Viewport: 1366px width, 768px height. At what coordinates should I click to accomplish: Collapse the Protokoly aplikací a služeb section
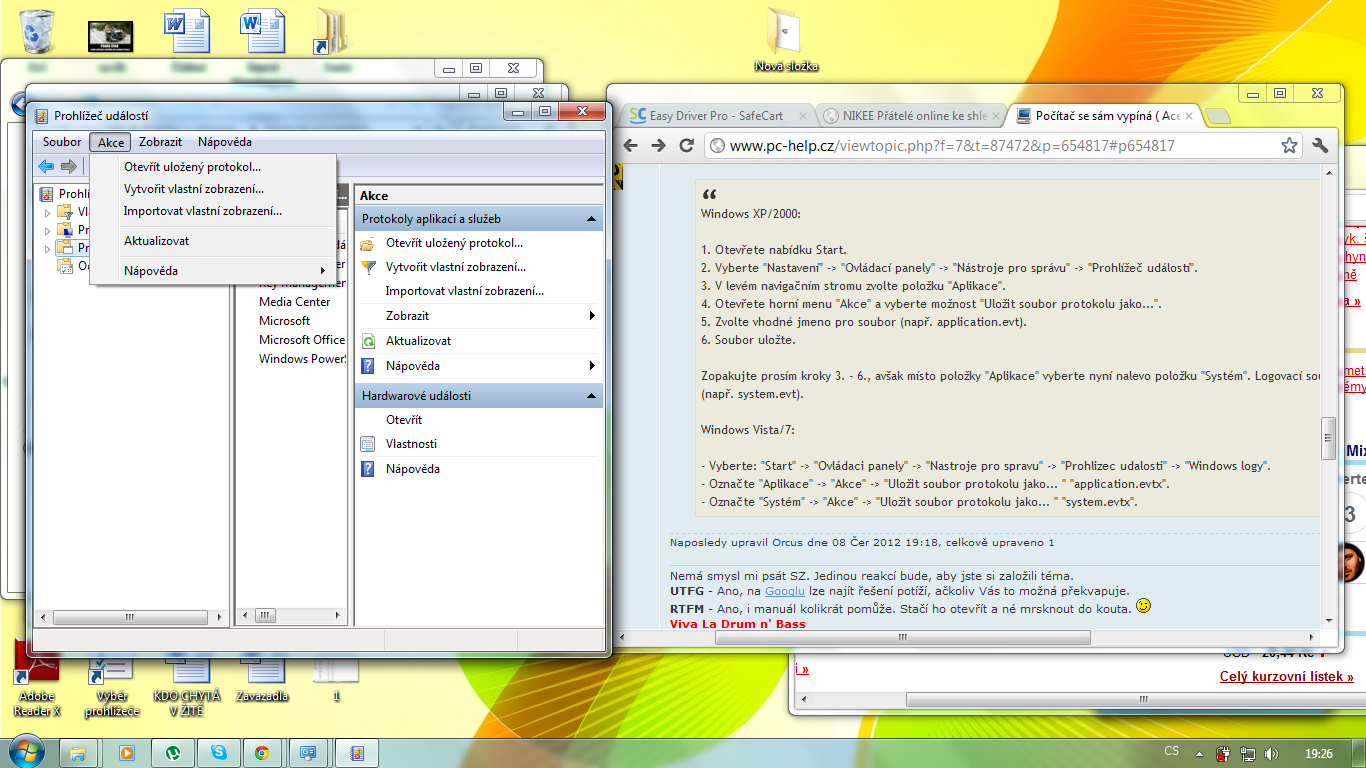(591, 219)
